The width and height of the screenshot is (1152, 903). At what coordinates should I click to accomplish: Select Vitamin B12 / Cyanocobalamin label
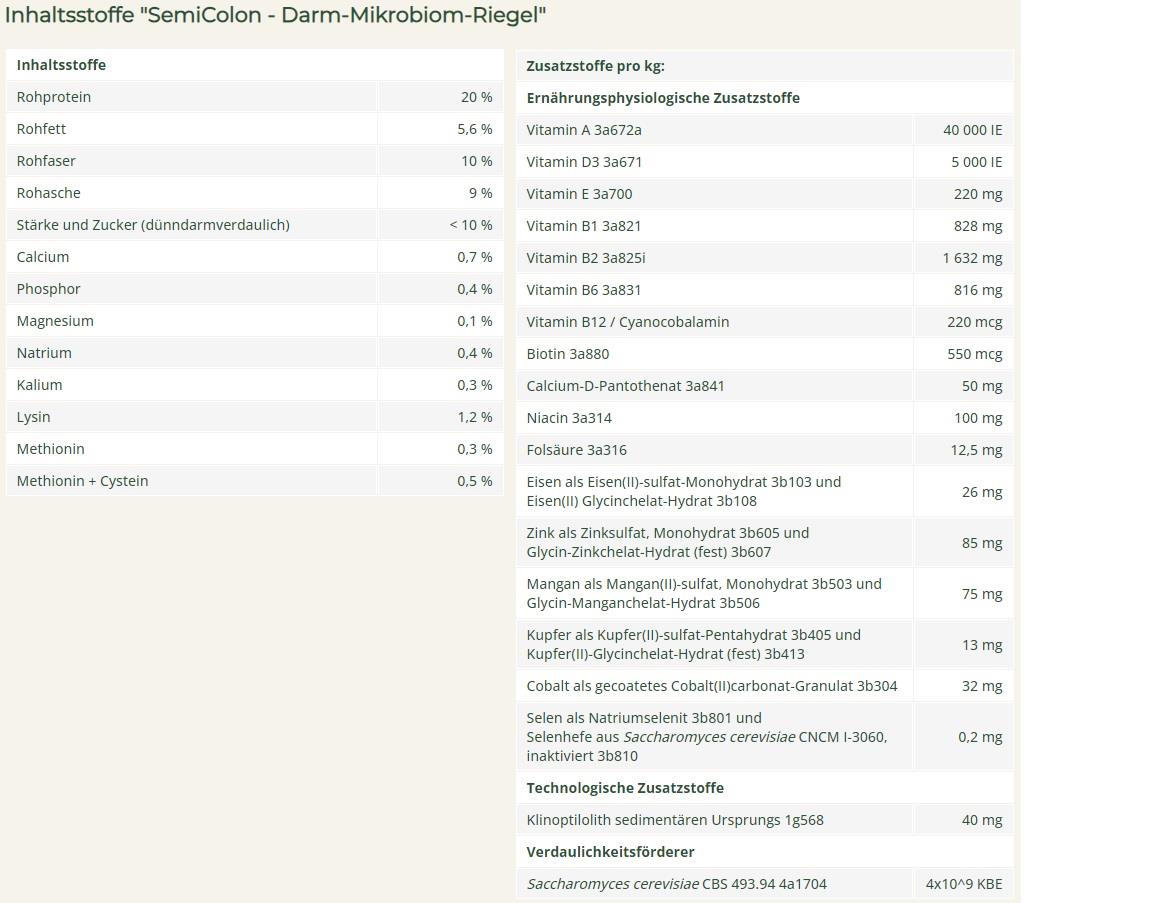pyautogui.click(x=627, y=321)
